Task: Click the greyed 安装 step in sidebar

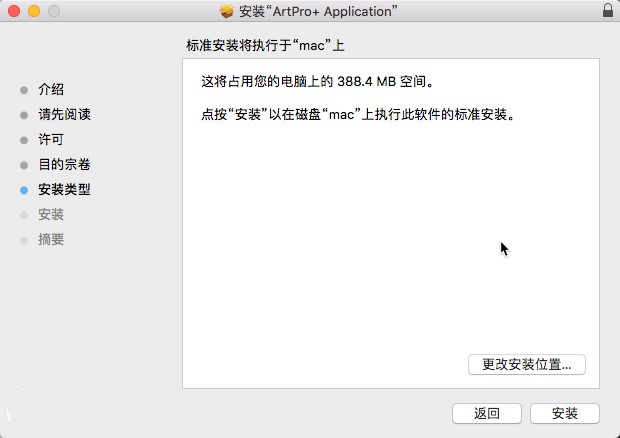Action: 51,215
